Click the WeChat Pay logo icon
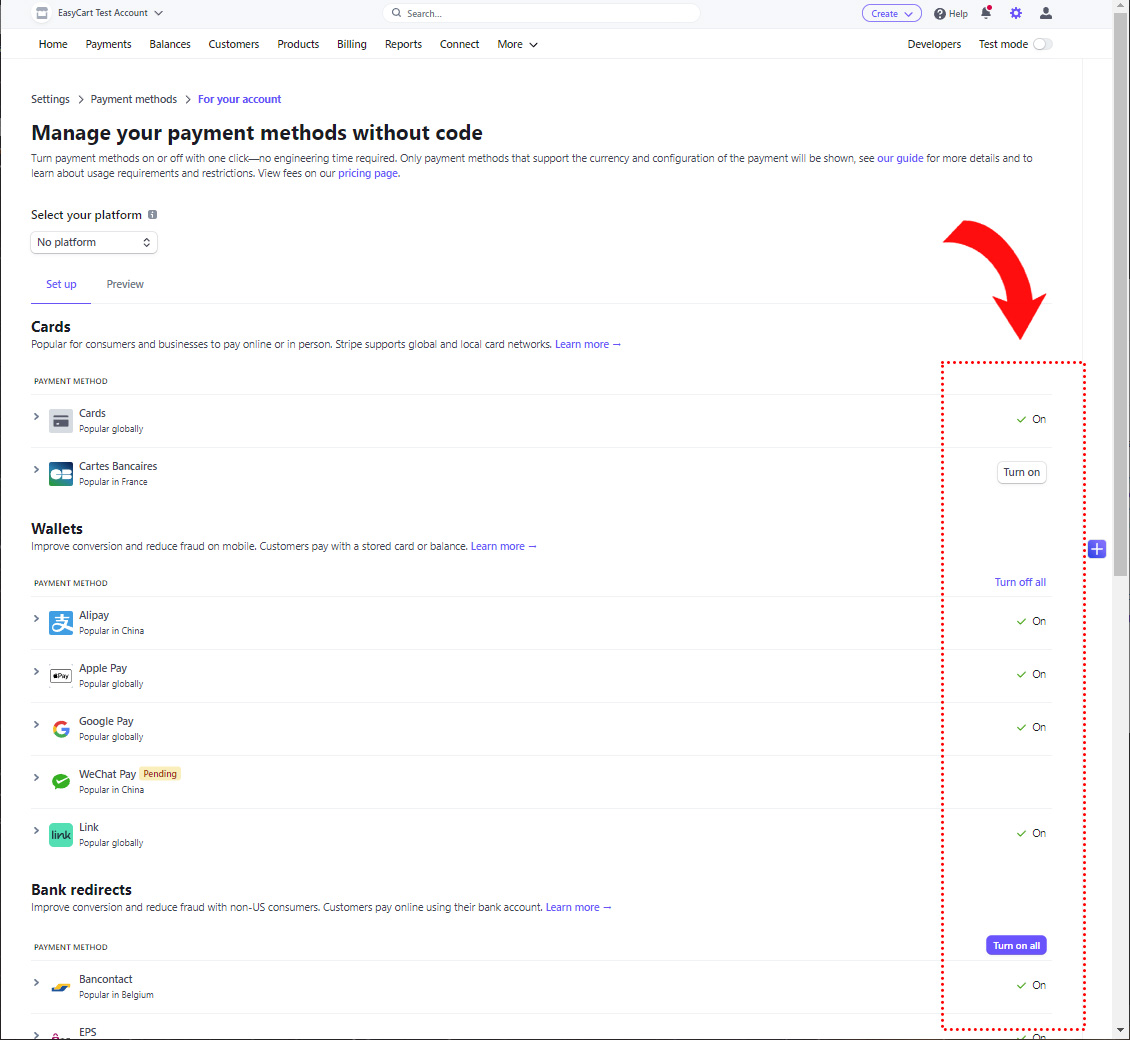This screenshot has height=1040, width=1130. [x=61, y=781]
